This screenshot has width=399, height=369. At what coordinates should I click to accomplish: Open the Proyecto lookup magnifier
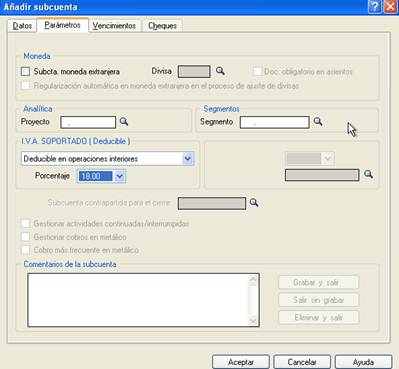(x=124, y=121)
